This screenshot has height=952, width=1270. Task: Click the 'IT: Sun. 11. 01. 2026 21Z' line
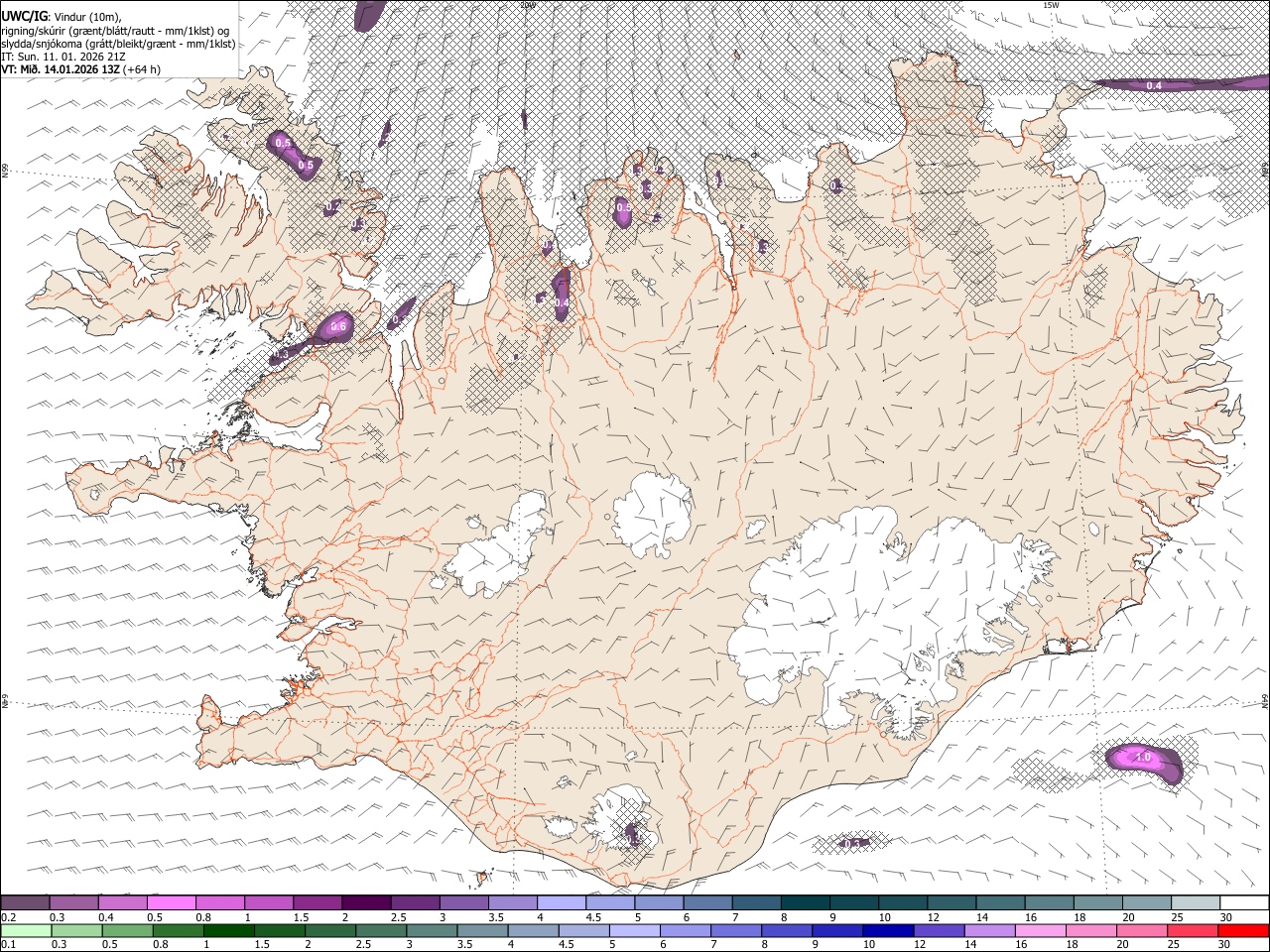coord(63,57)
